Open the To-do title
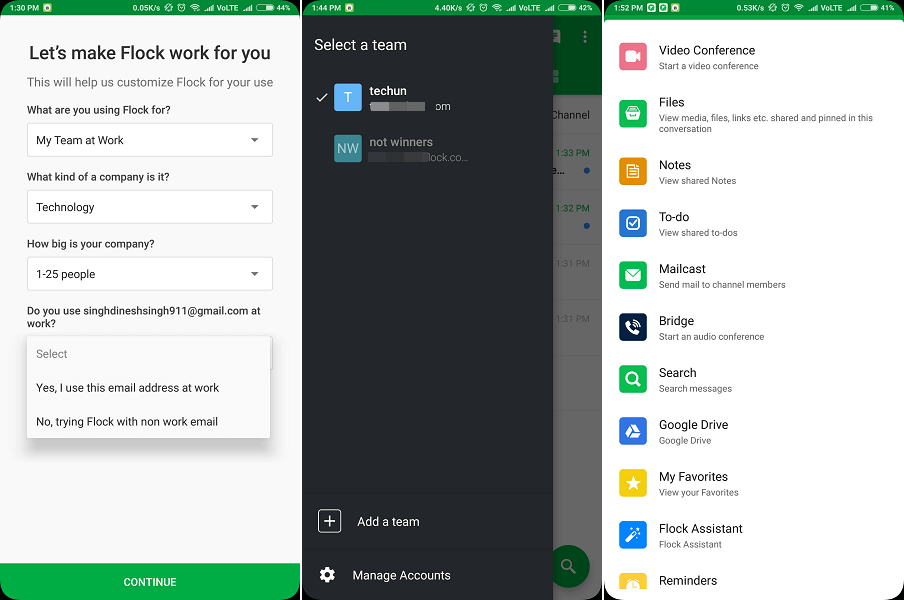 coord(674,217)
